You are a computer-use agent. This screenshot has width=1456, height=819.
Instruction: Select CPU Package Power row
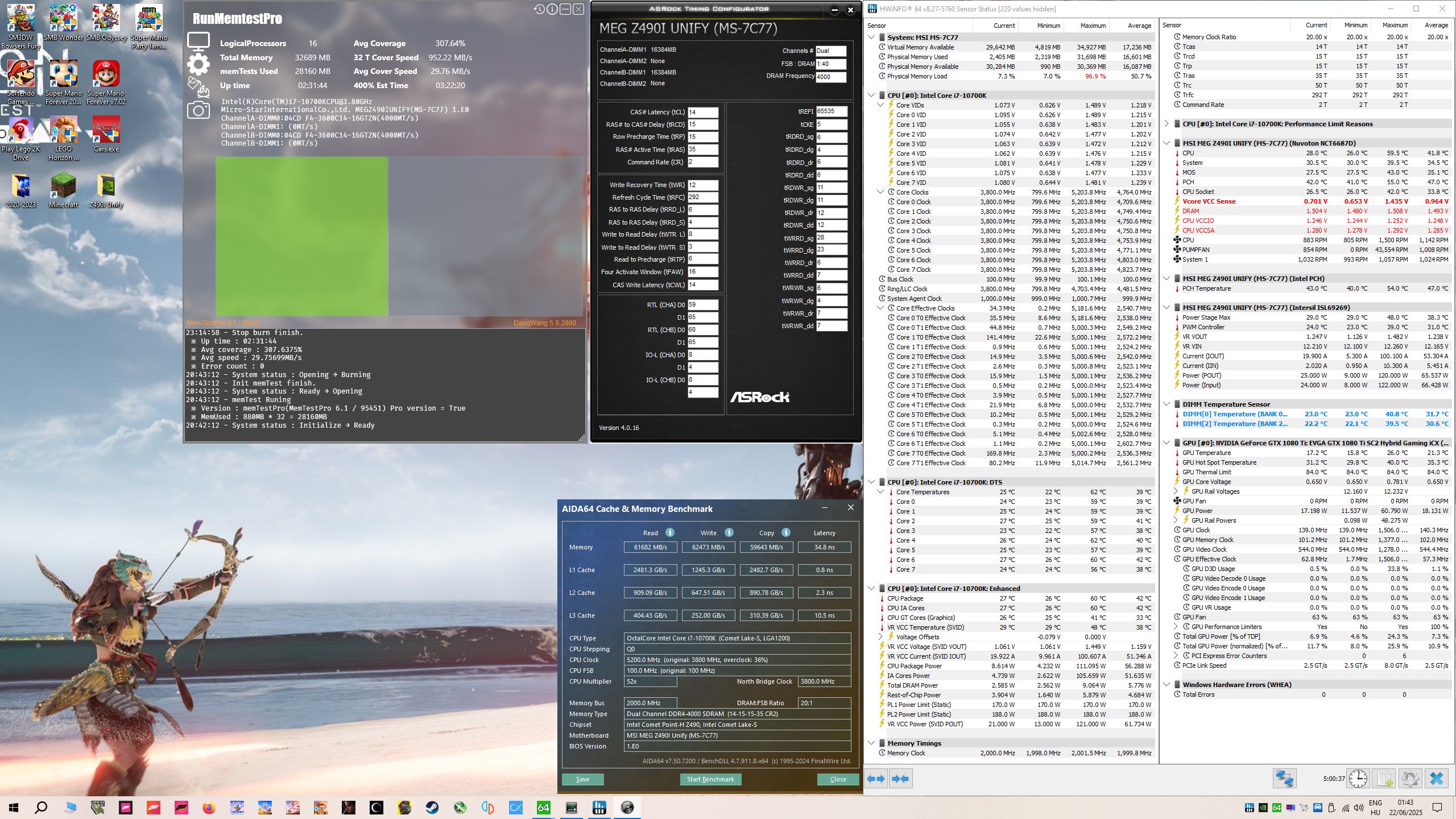[x=1015, y=666]
